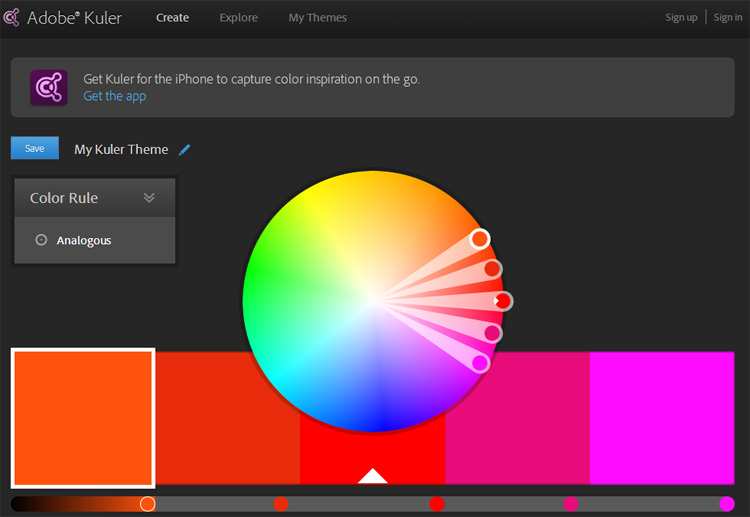
Task: Click the My Kuler Theme title
Action: point(121,149)
